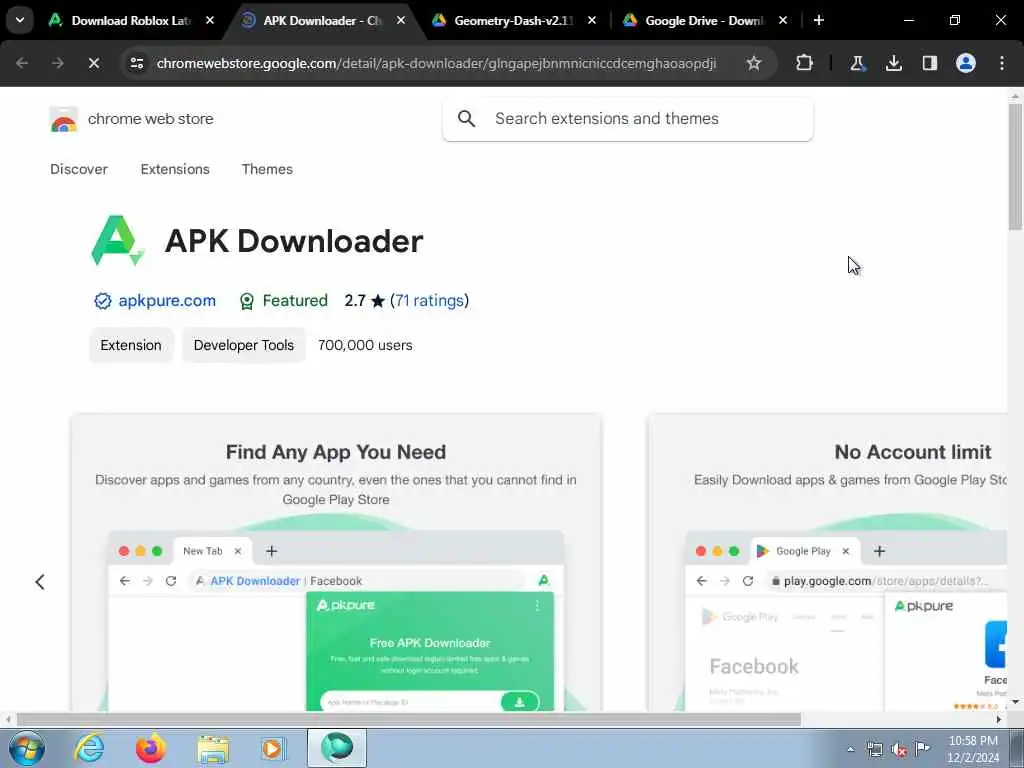Click the Featured badge
This screenshot has height=768, width=1024.
coord(283,300)
